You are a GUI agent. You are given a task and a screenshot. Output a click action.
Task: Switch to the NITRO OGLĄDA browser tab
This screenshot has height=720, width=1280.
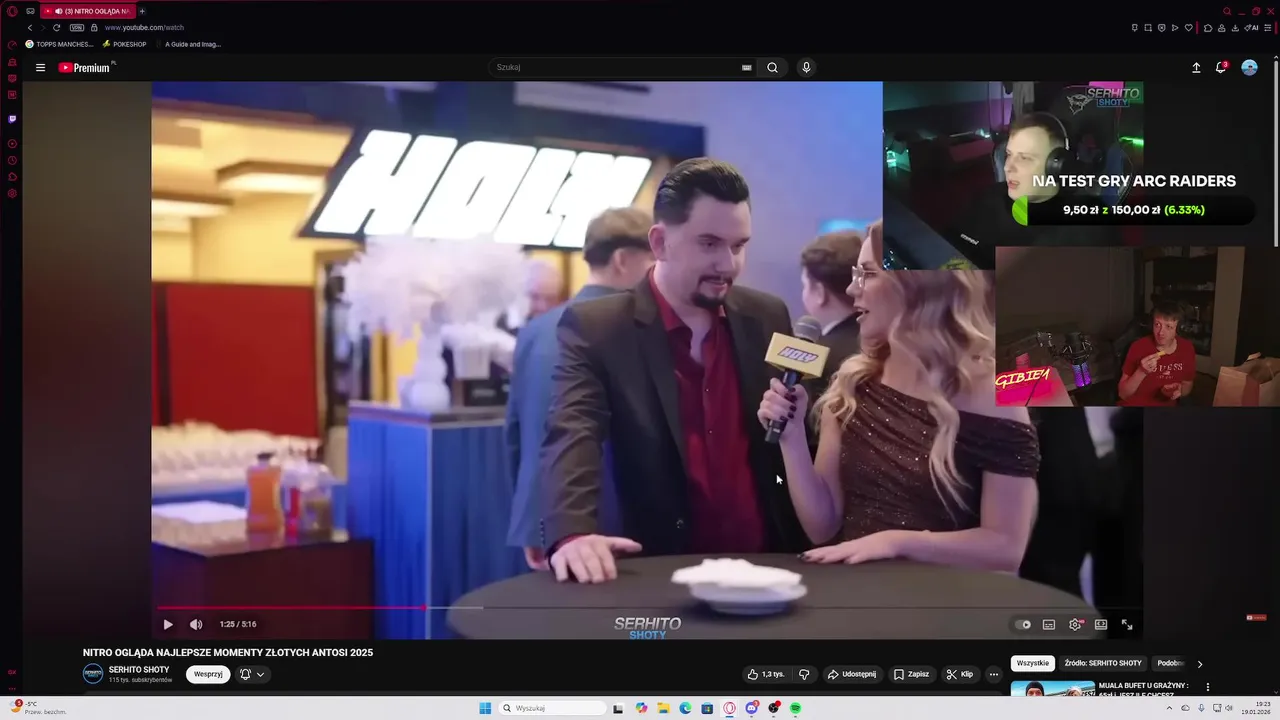(x=88, y=11)
